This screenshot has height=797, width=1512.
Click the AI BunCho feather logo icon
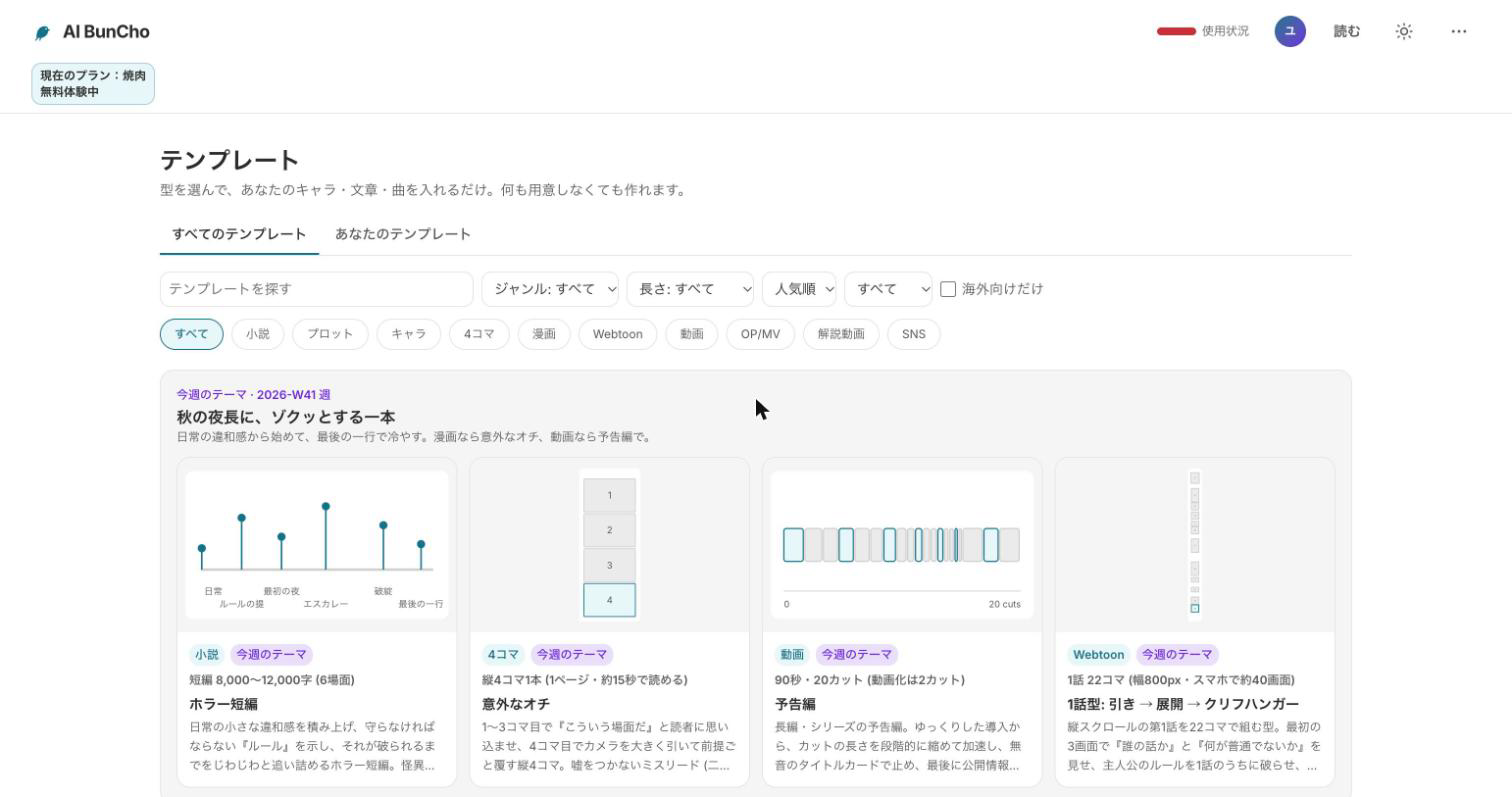point(42,33)
